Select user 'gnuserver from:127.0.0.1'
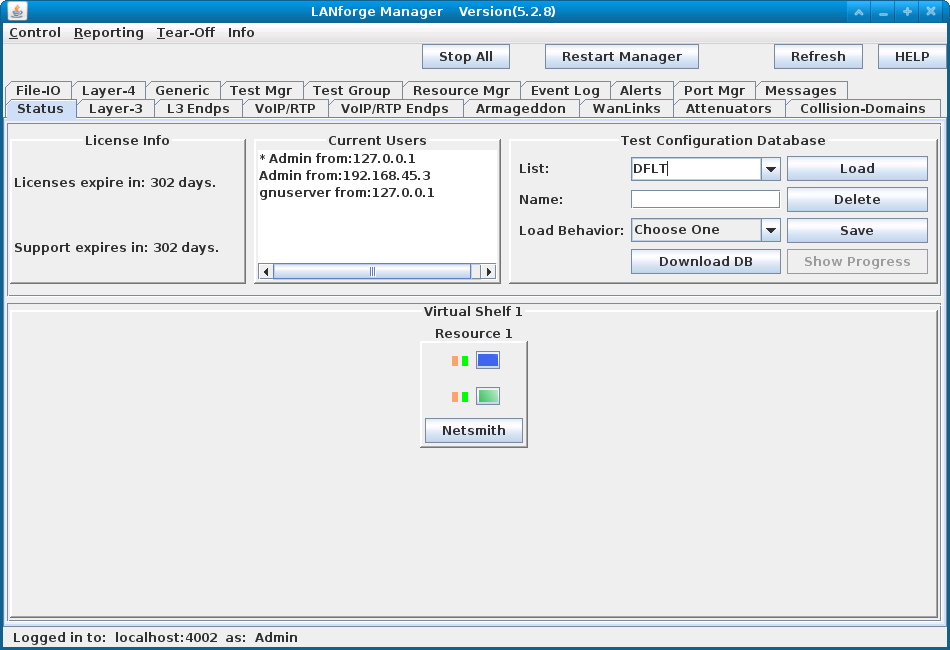This screenshot has height=650, width=950. (x=347, y=193)
